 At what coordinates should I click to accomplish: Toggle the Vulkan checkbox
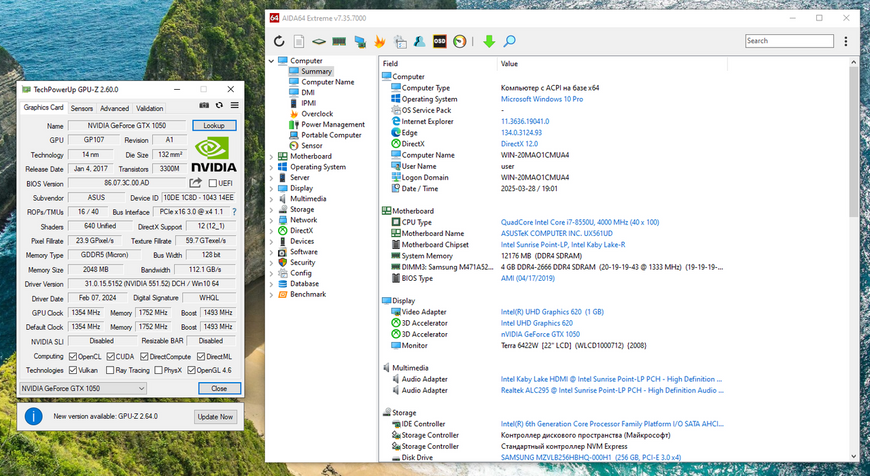(x=73, y=370)
